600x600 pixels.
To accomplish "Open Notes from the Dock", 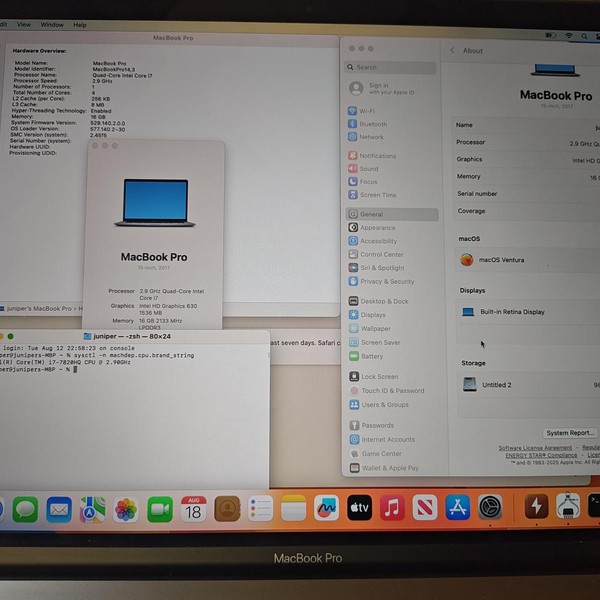I will [293, 508].
